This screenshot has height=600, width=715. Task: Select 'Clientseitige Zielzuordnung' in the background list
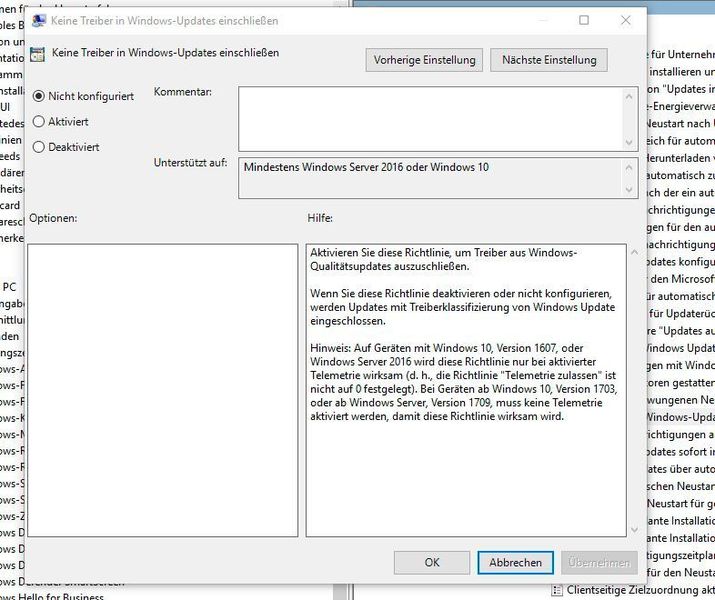640,590
